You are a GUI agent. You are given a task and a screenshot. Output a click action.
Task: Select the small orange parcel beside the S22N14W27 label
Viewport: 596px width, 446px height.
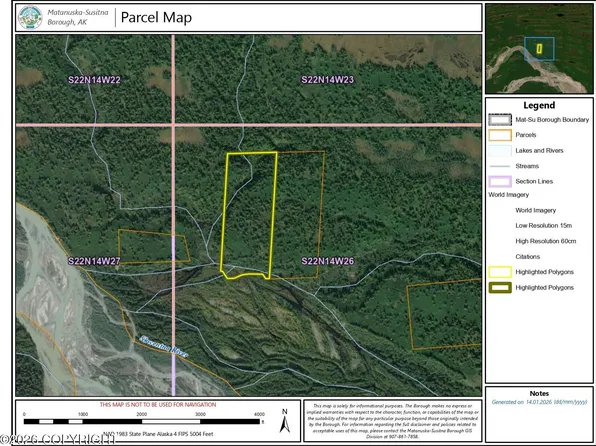coord(153,246)
